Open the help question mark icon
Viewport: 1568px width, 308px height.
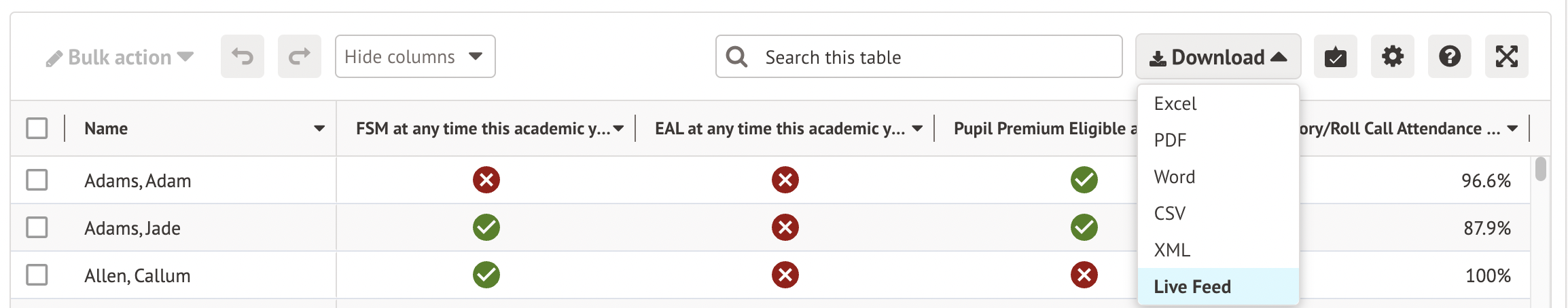pyautogui.click(x=1449, y=56)
